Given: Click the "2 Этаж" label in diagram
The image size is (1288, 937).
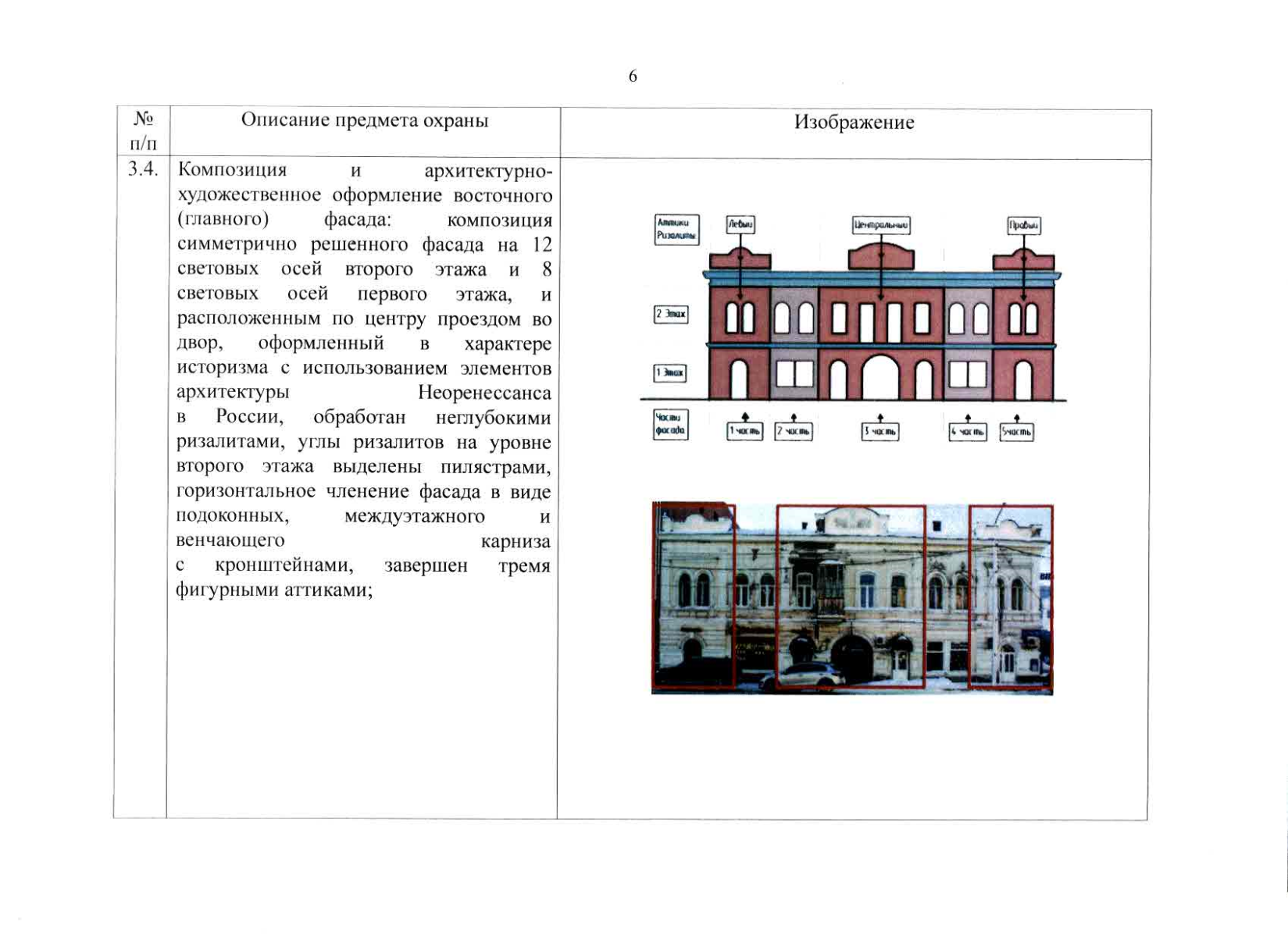Looking at the screenshot, I should point(671,315).
